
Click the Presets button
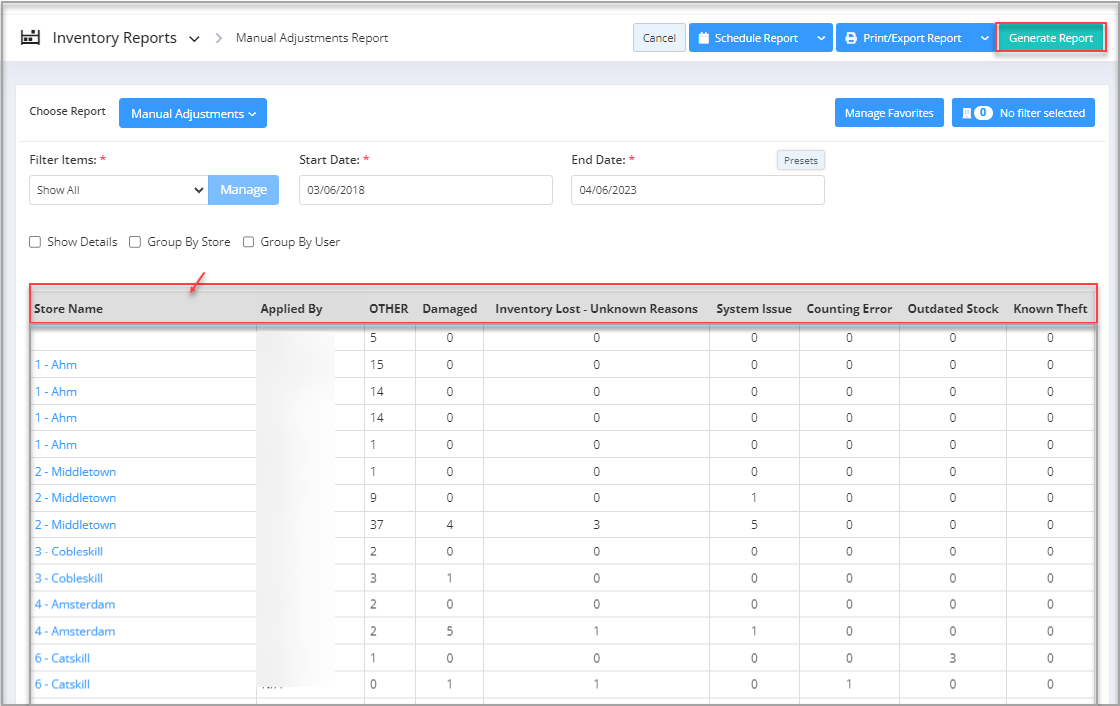pyautogui.click(x=801, y=160)
